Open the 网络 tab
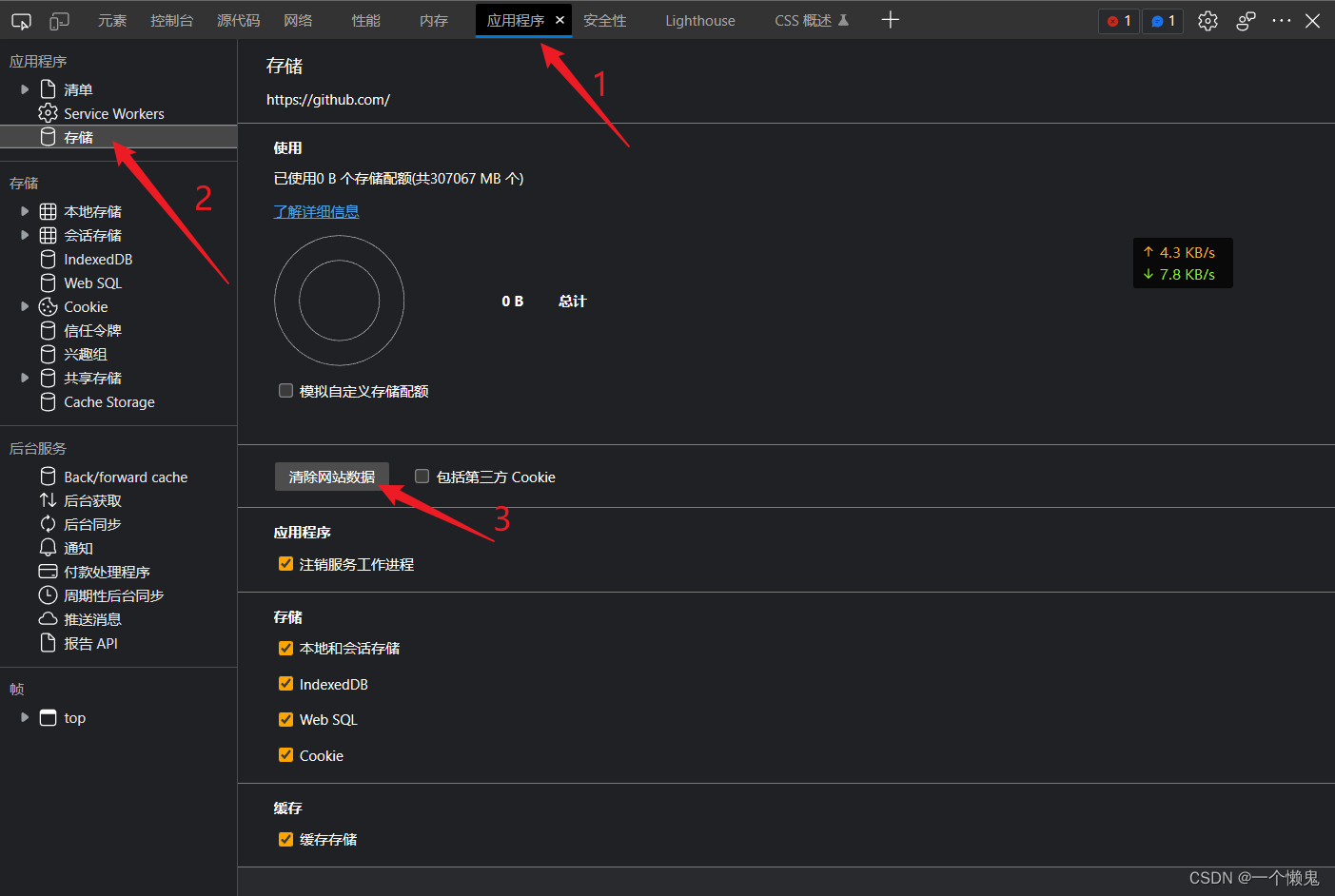Screen dimensions: 1335x896 tap(298, 20)
